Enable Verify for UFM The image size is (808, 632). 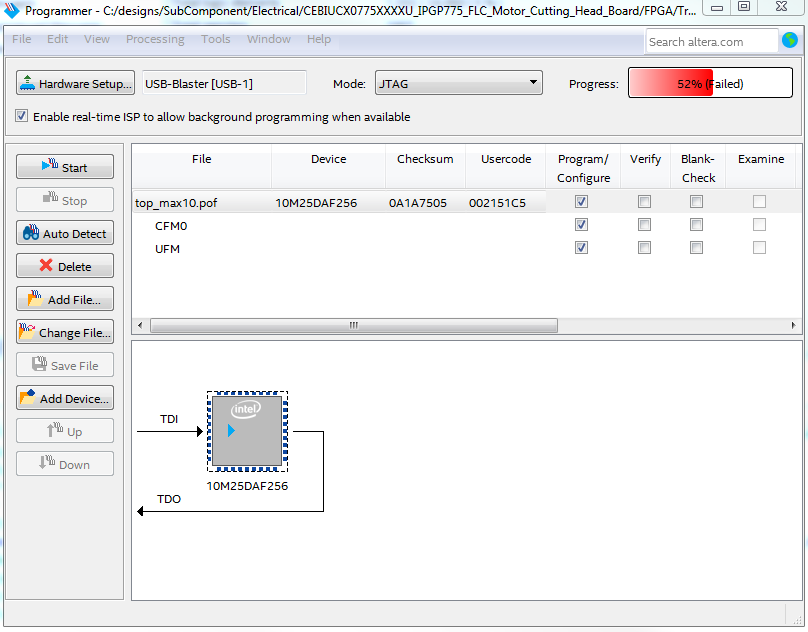pos(644,247)
